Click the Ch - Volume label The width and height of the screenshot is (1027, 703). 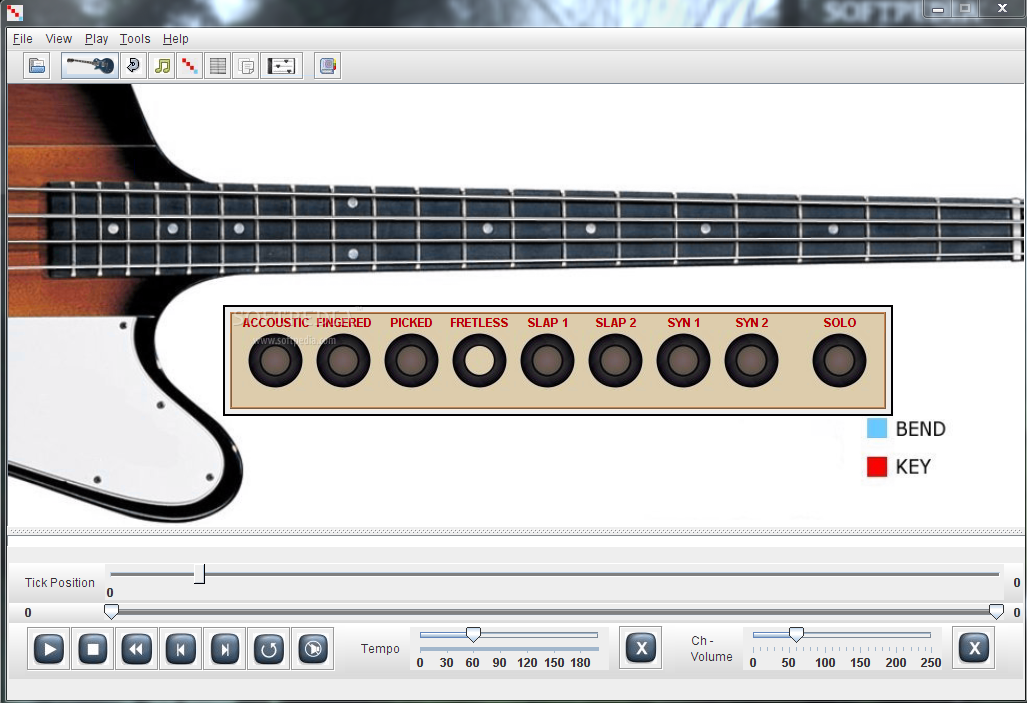tap(711, 649)
